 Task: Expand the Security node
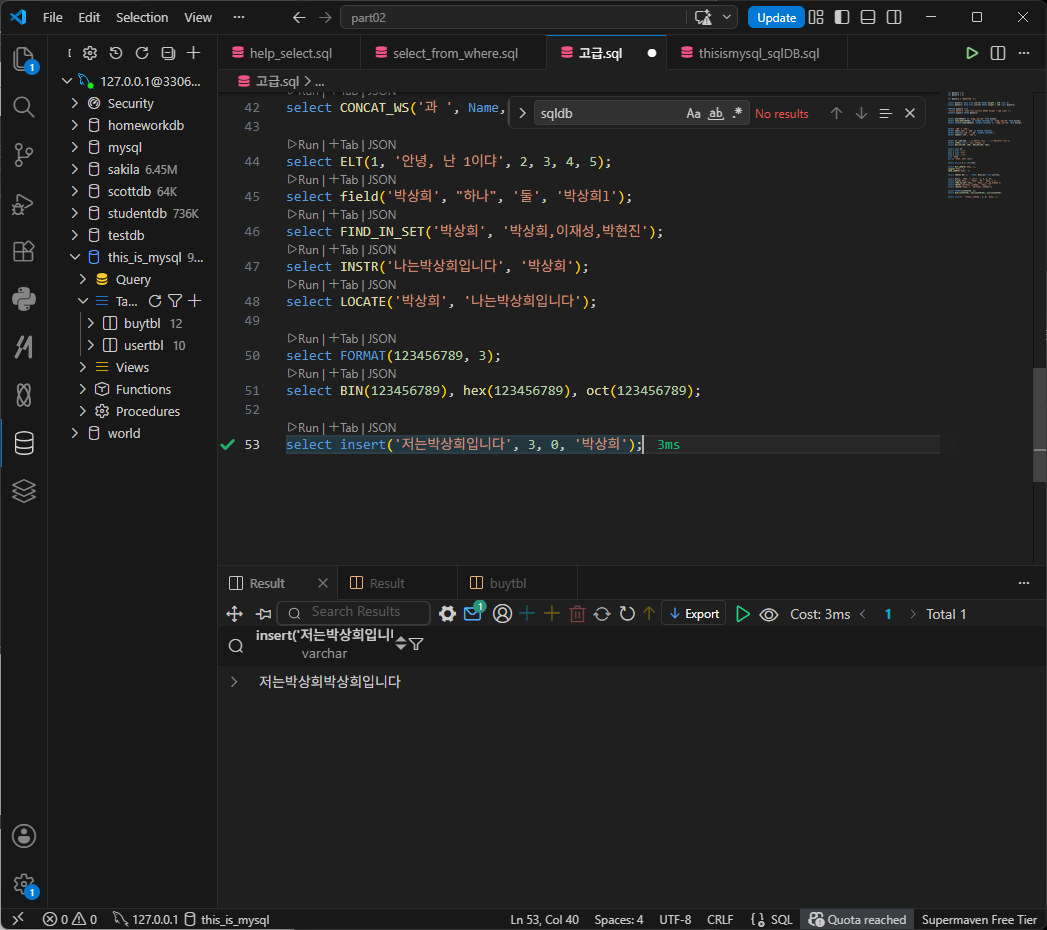pyautogui.click(x=75, y=103)
